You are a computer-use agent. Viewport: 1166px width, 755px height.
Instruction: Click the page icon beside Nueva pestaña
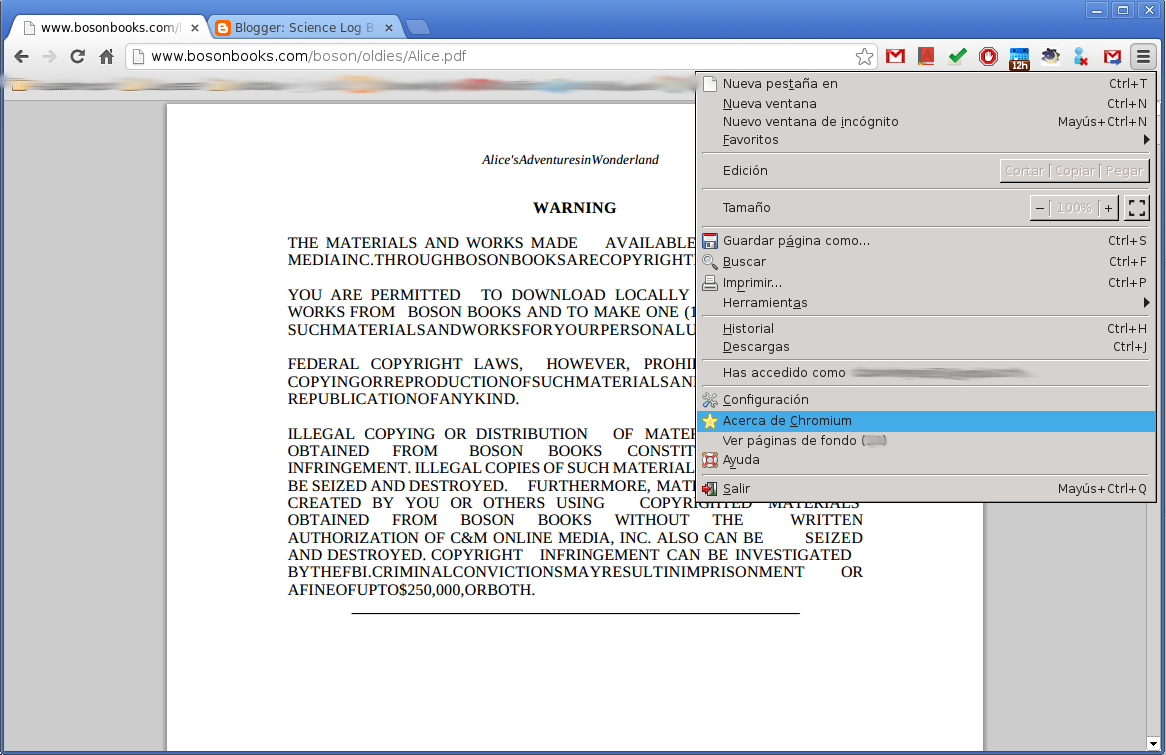[x=710, y=83]
